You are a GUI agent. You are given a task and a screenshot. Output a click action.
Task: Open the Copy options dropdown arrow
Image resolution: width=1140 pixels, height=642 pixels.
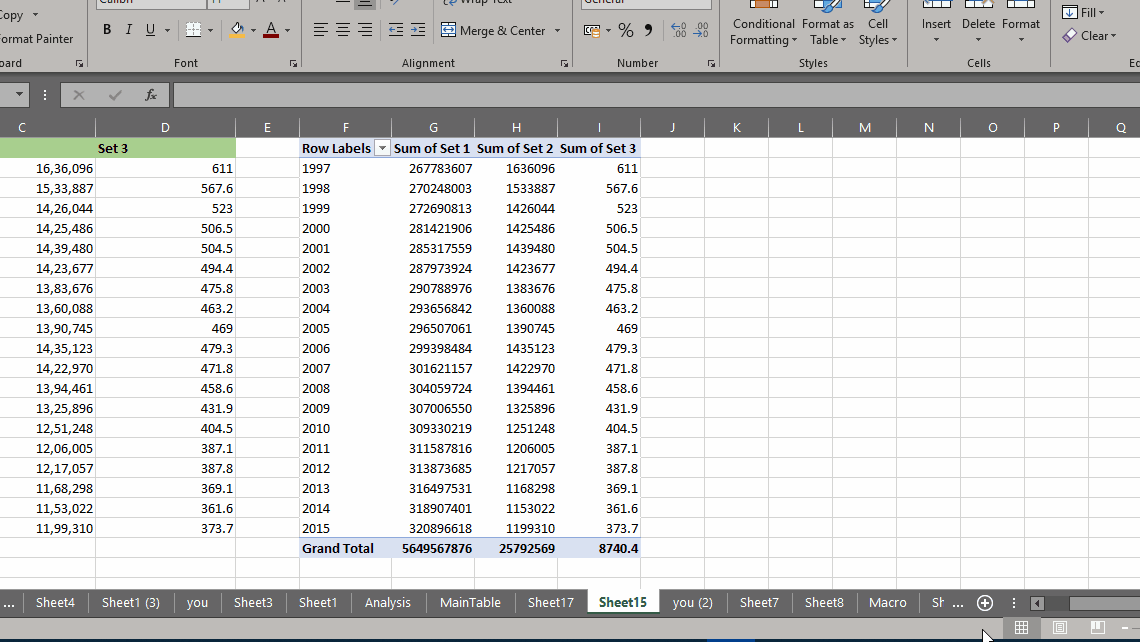click(x=35, y=15)
